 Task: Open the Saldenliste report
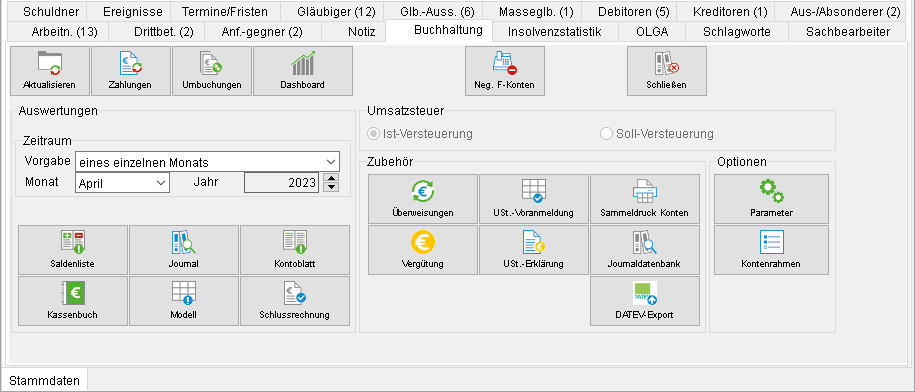[x=73, y=250]
